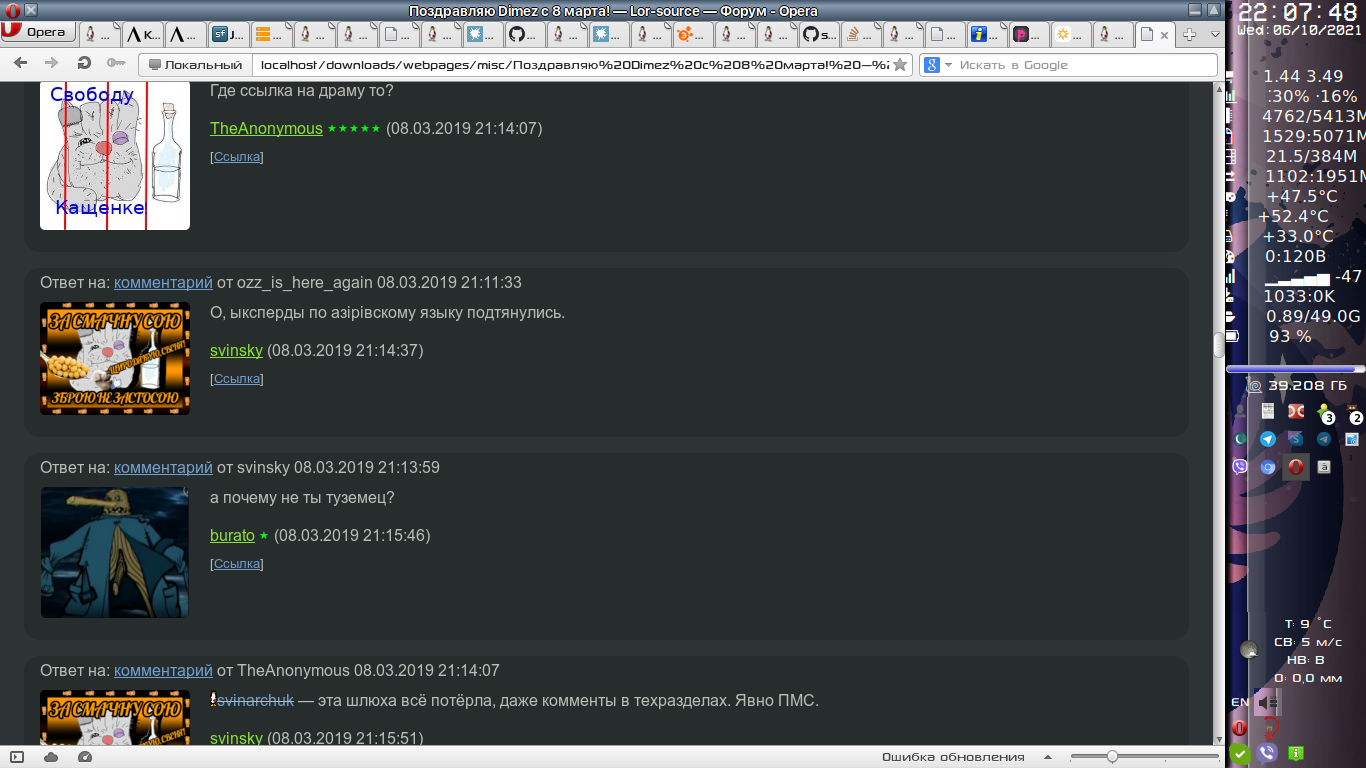The height and width of the screenshot is (768, 1366).
Task: Focus the Искать в Google search field
Action: 1085,65
